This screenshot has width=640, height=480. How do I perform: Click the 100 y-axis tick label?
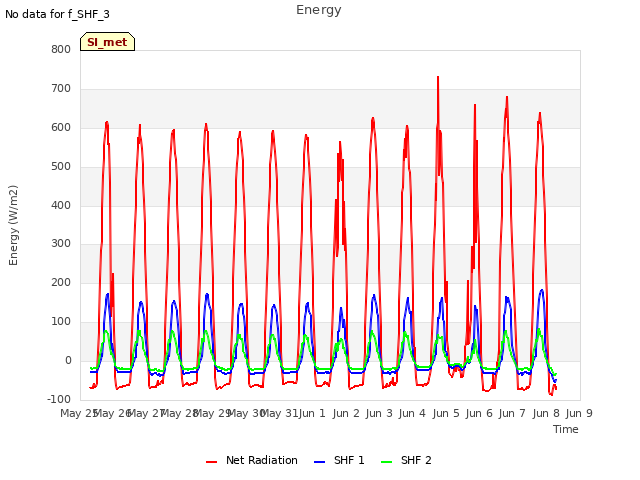tap(61, 322)
